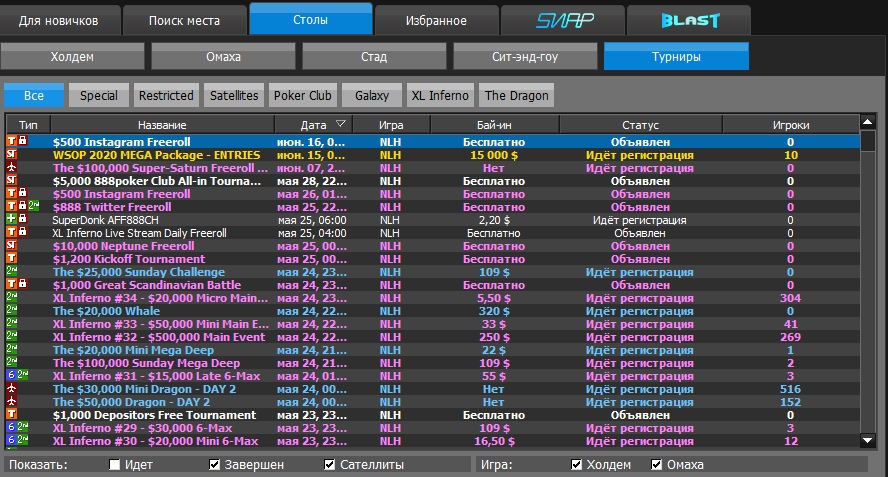
Task: Open the BLAST logo tab
Action: coord(689,20)
